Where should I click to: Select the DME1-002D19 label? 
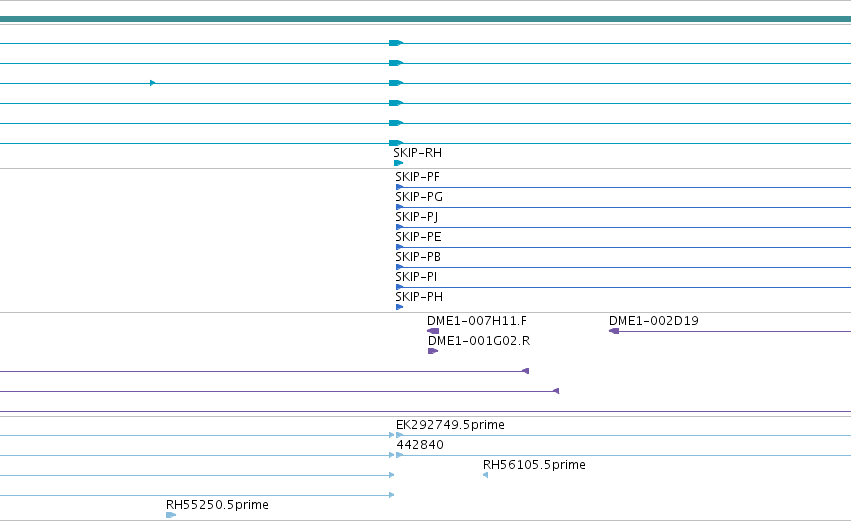pyautogui.click(x=653, y=321)
